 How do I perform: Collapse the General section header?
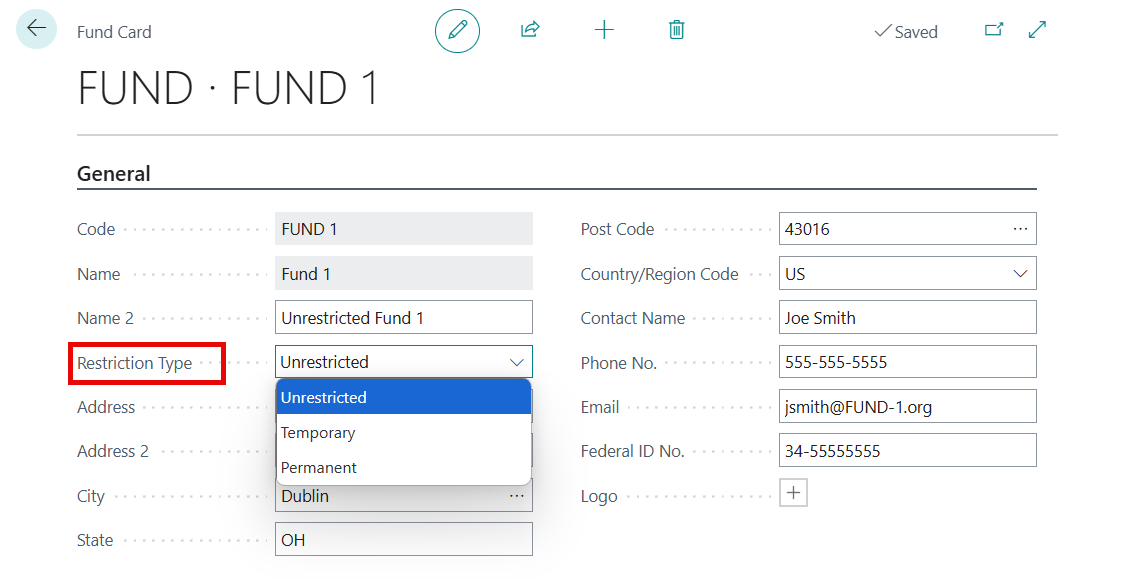(112, 173)
